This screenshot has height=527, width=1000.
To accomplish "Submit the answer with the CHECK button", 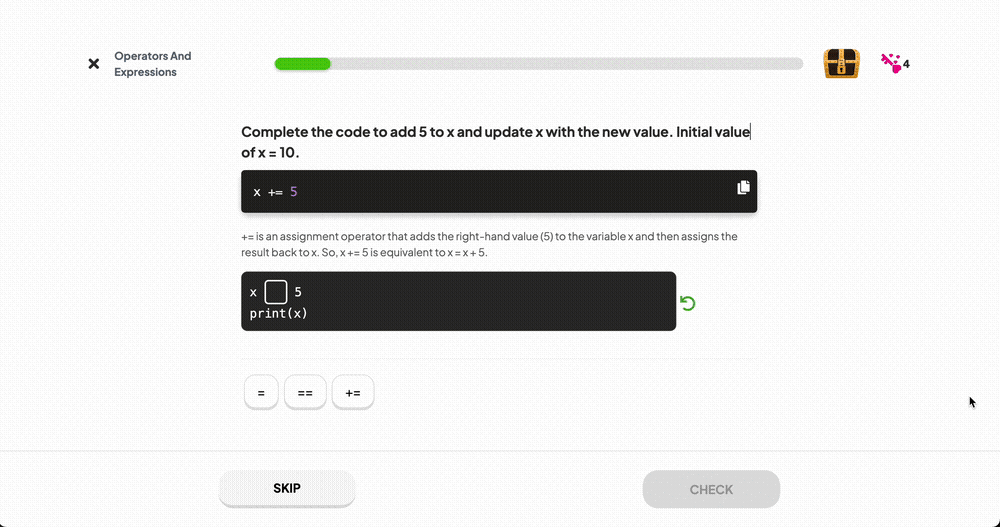I will (711, 489).
